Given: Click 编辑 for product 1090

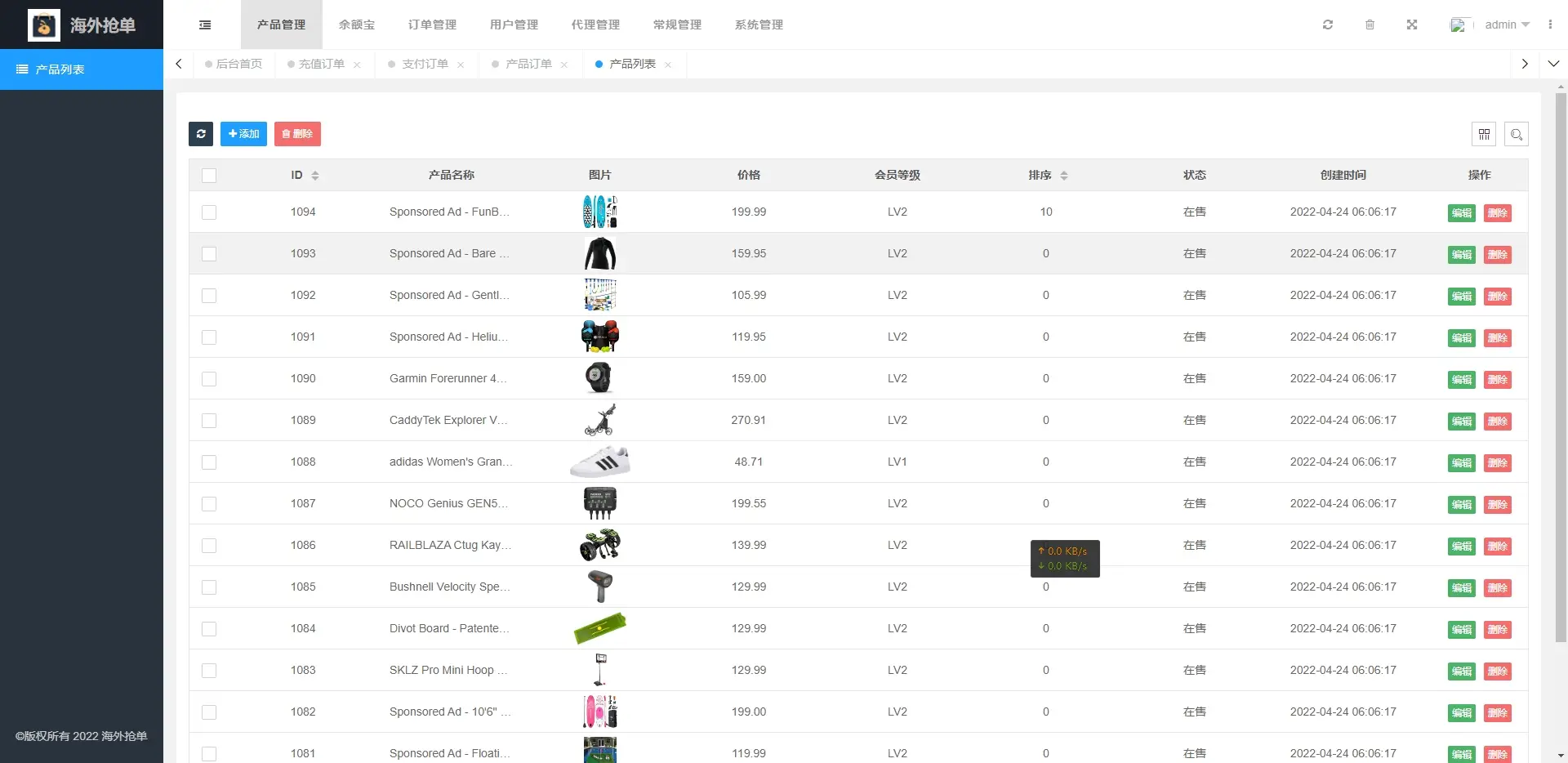Looking at the screenshot, I should coord(1461,380).
